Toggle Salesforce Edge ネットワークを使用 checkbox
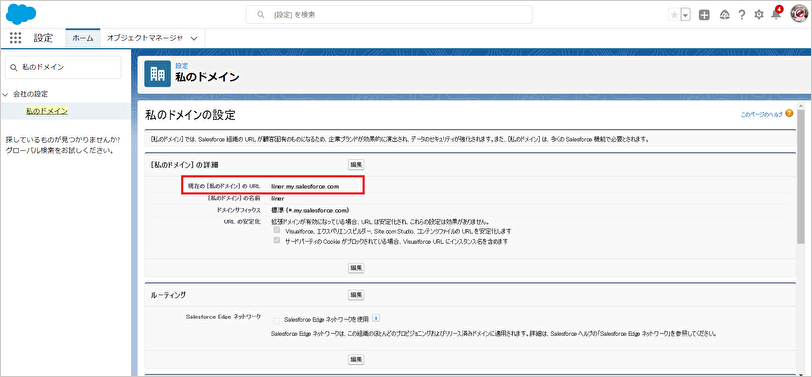Image resolution: width=812 pixels, height=377 pixels. [277, 320]
